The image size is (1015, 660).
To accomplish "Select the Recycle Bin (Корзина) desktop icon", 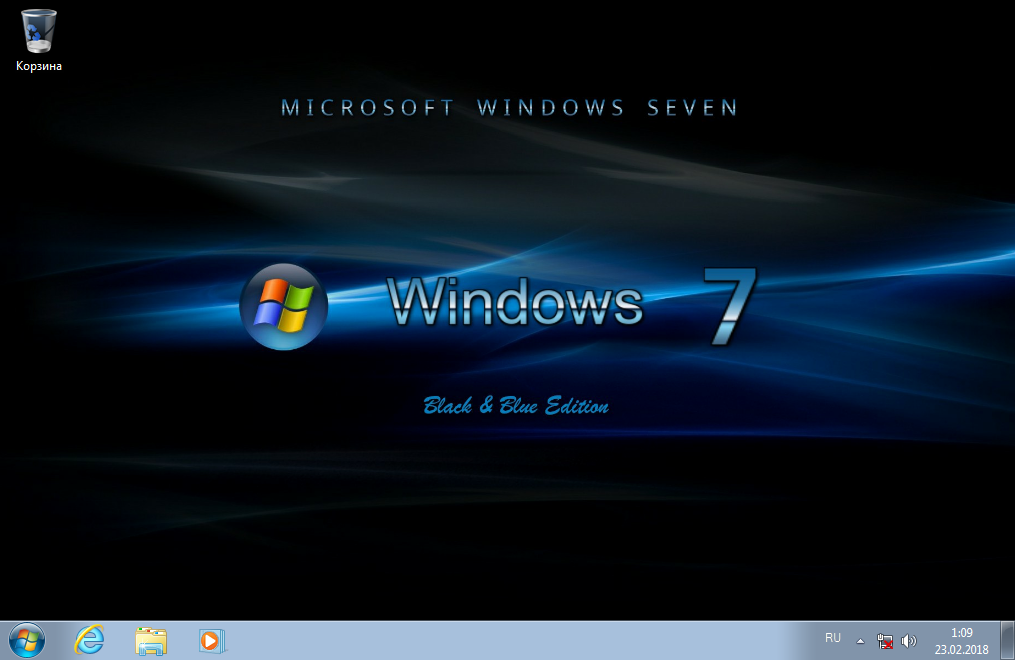I will tap(39, 39).
